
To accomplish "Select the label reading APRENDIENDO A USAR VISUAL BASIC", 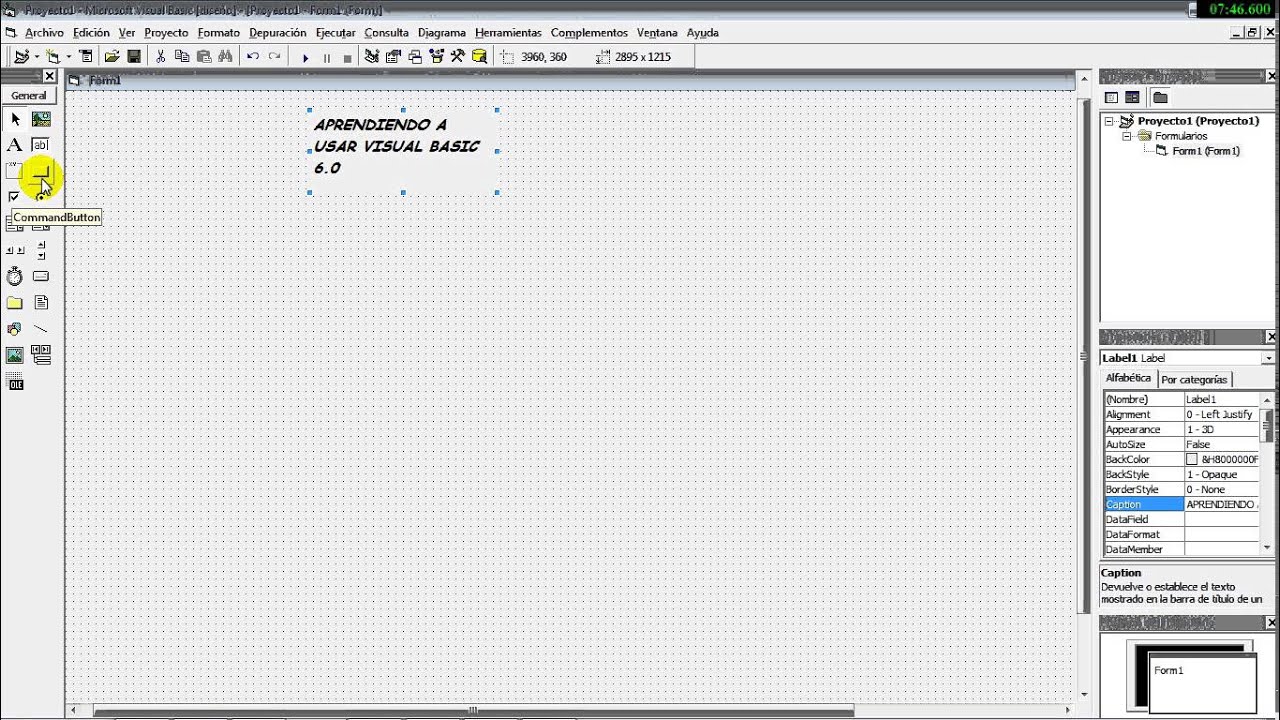I will (x=403, y=151).
